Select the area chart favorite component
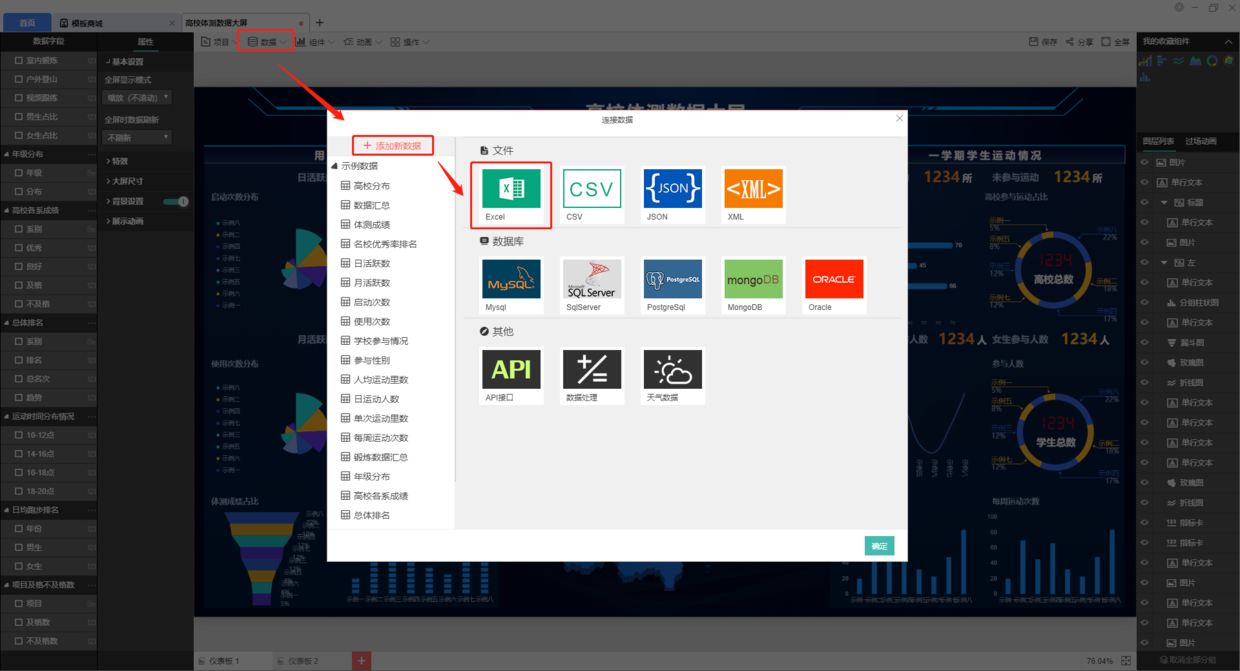 tap(1196, 61)
